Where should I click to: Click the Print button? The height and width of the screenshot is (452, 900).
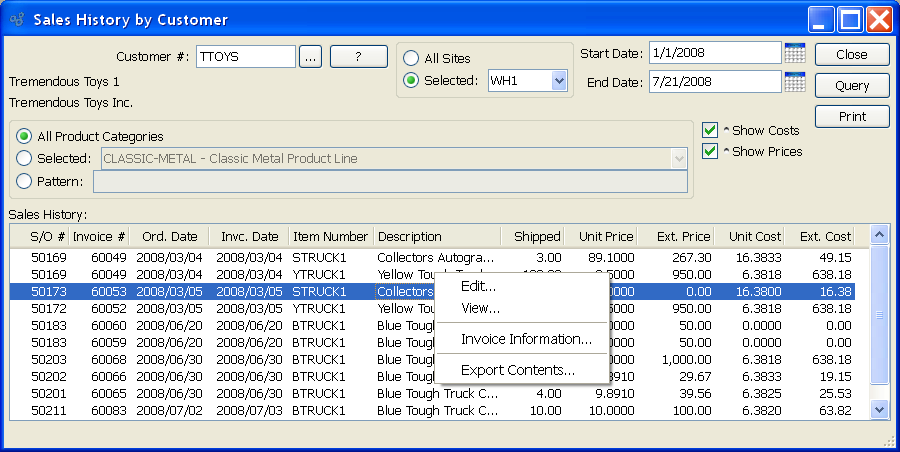tap(852, 117)
